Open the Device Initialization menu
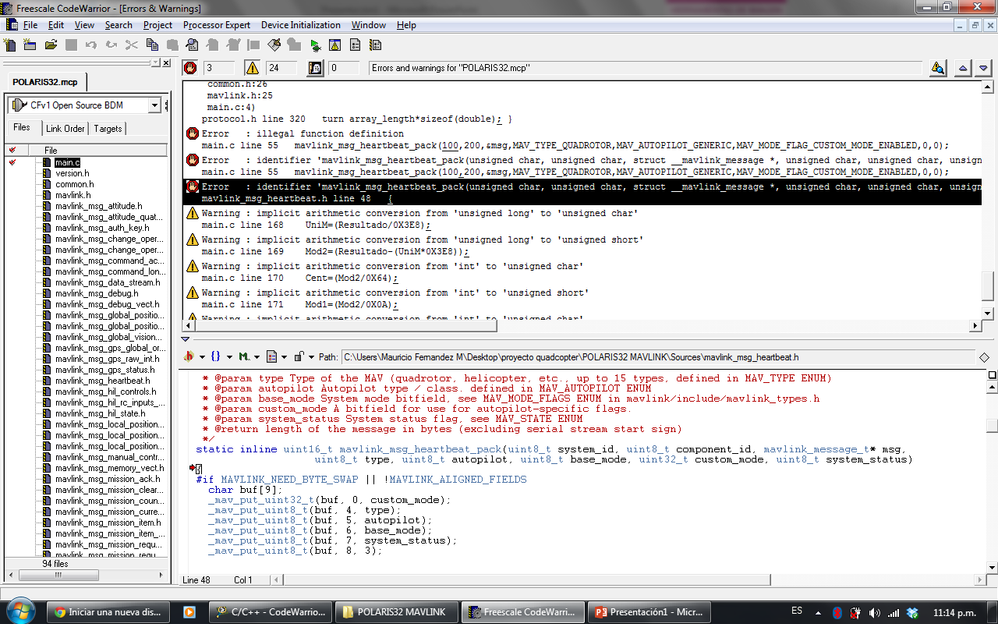The width and height of the screenshot is (998, 624). click(300, 25)
